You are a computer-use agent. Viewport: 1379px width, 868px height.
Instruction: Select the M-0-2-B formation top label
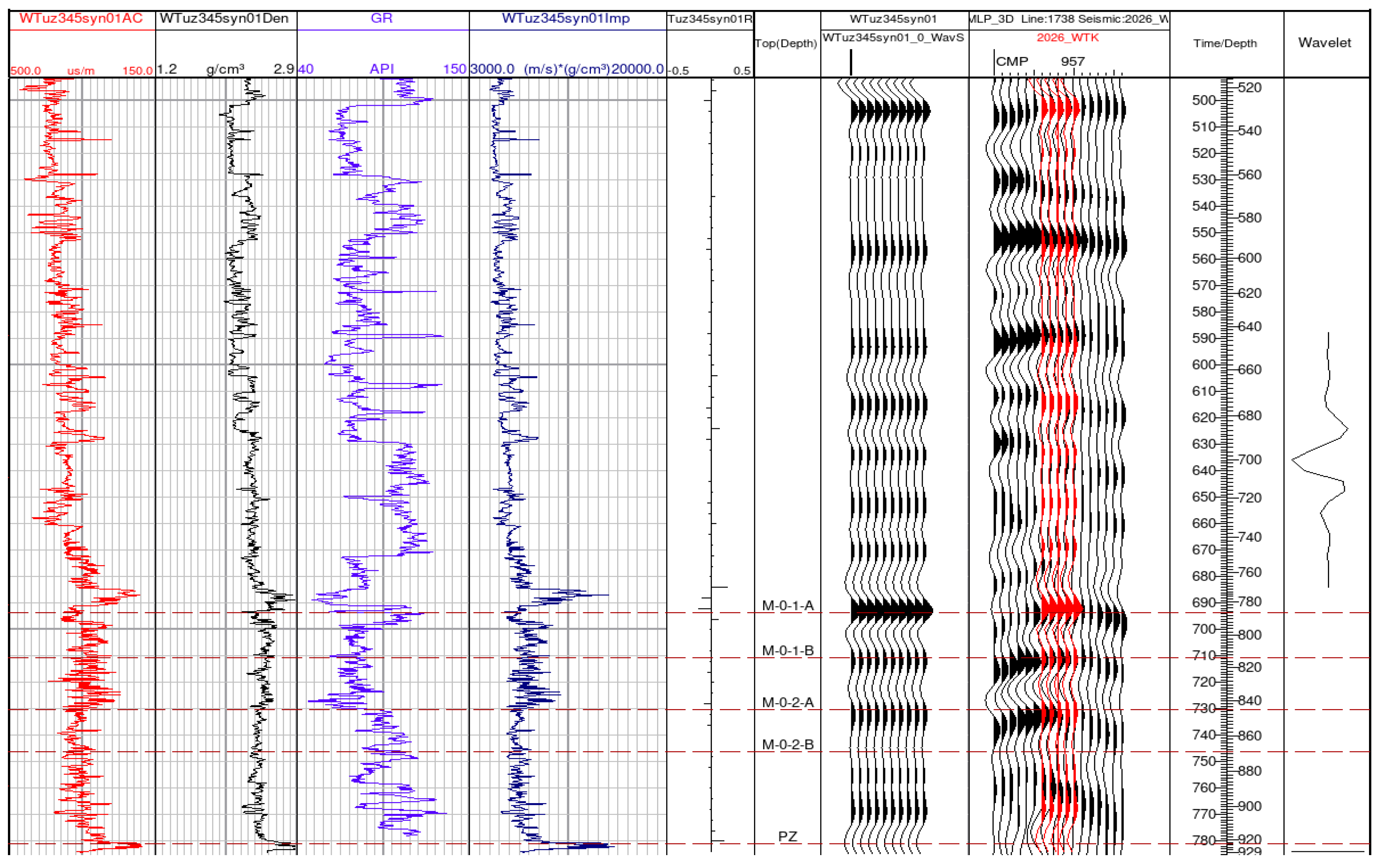(787, 744)
